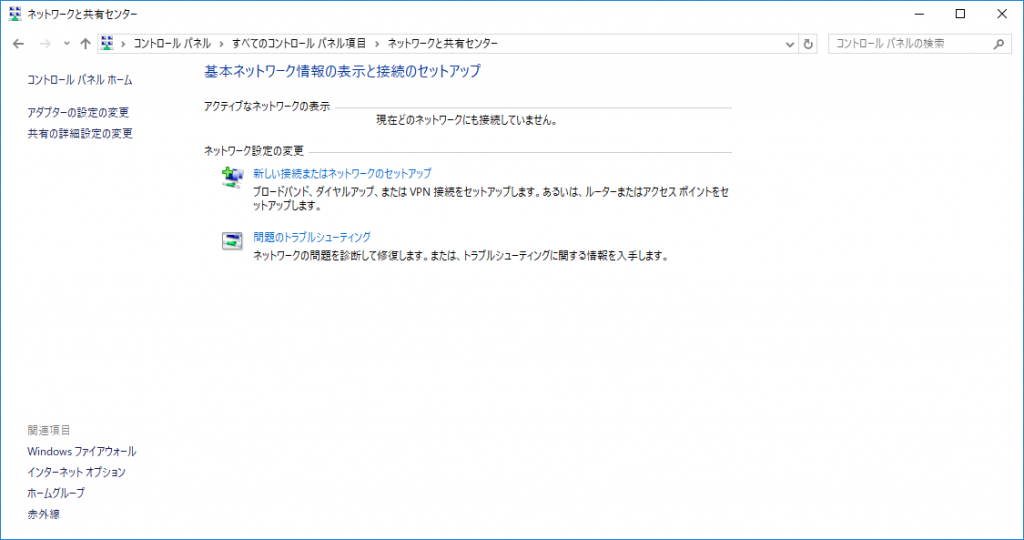Open the recent locations dropdown arrow
The image size is (1024, 540).
[66, 44]
